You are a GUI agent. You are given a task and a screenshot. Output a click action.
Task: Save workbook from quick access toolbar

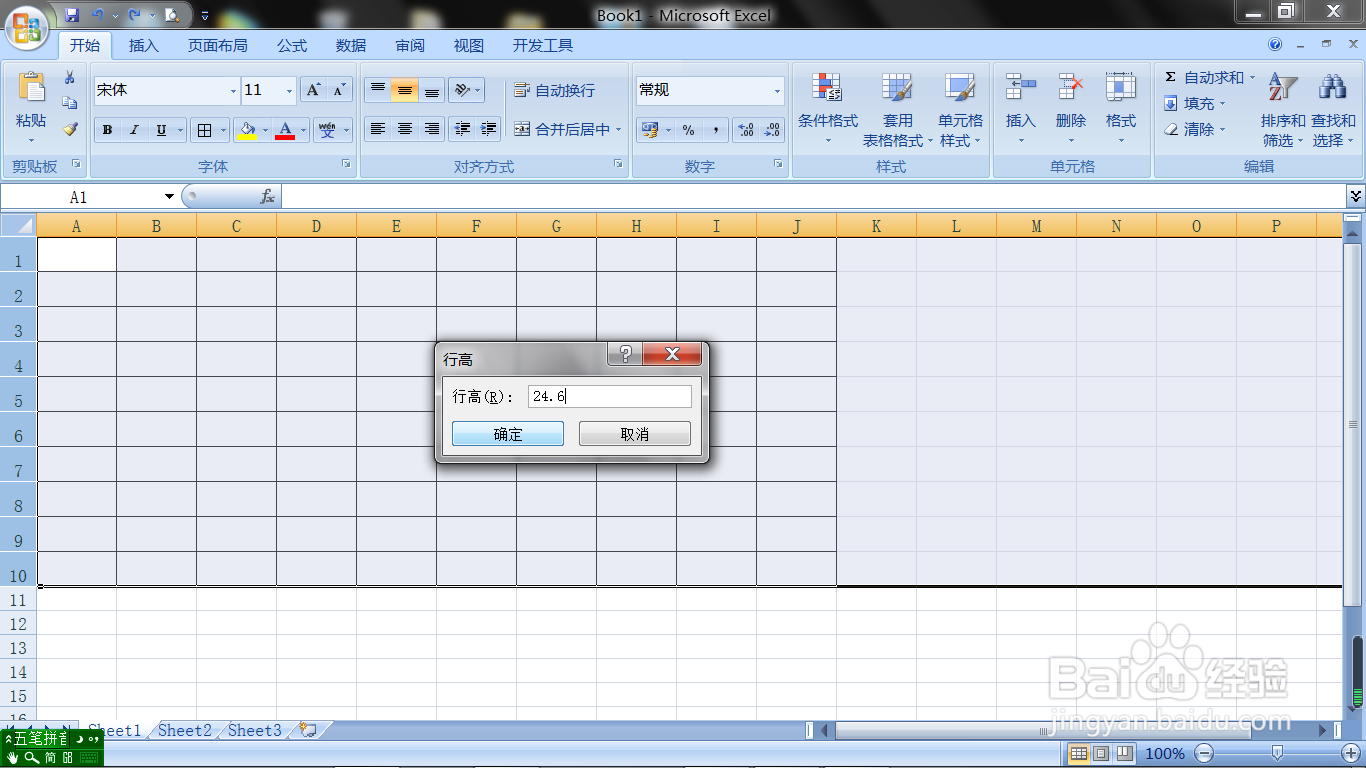72,15
